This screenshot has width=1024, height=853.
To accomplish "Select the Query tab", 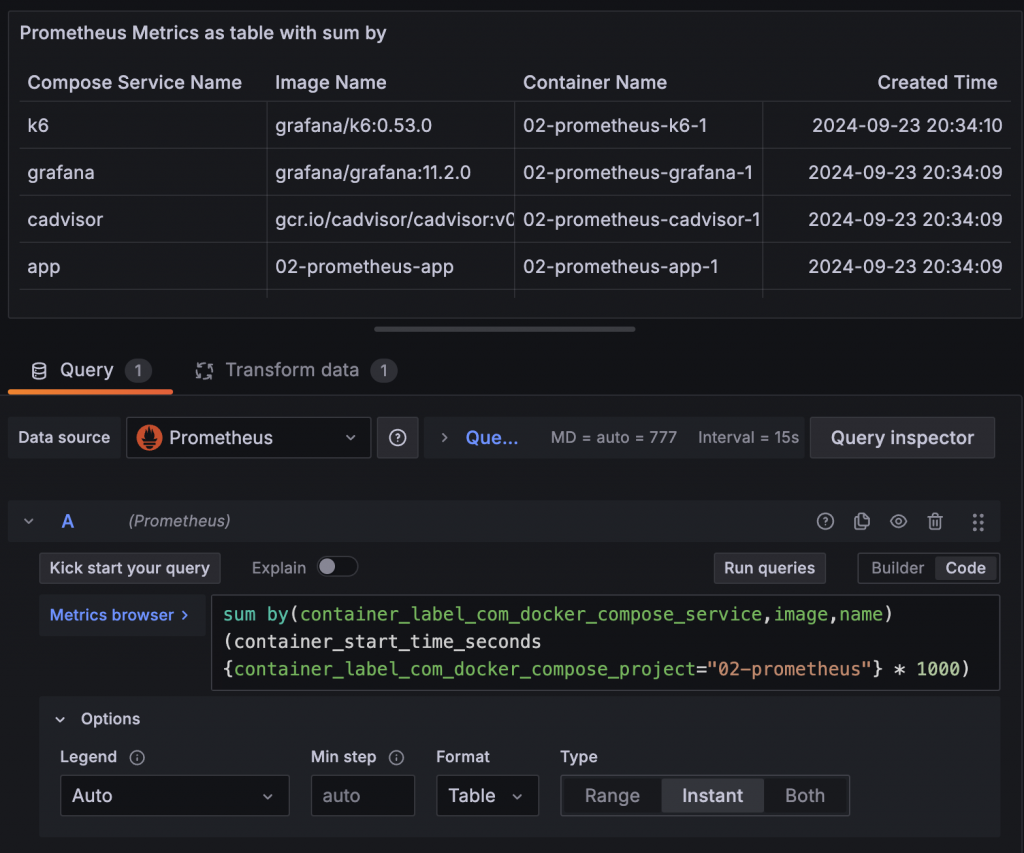I will 87,371.
